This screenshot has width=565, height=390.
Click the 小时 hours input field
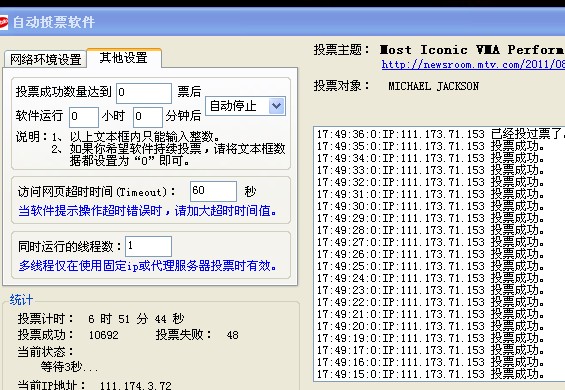coord(84,117)
